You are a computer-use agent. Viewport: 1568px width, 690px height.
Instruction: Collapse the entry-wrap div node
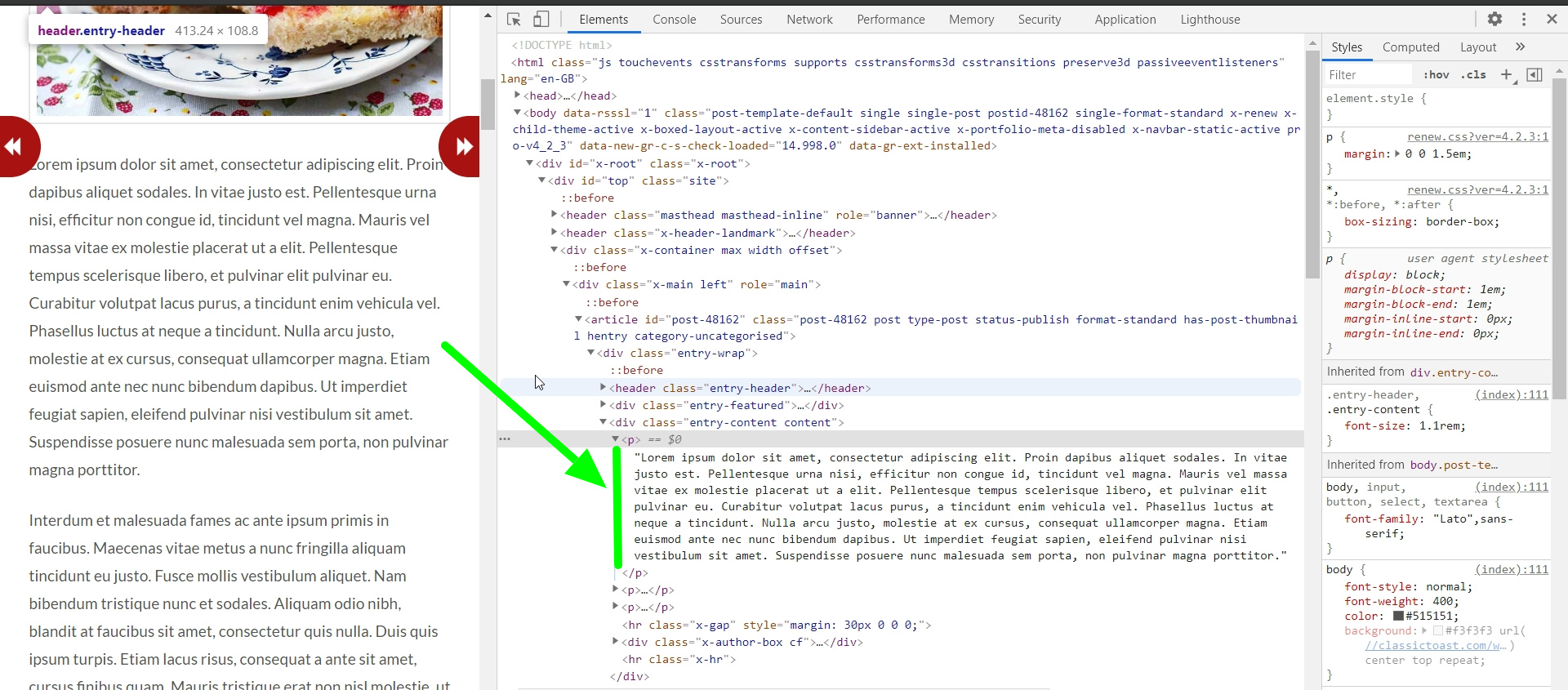[591, 353]
